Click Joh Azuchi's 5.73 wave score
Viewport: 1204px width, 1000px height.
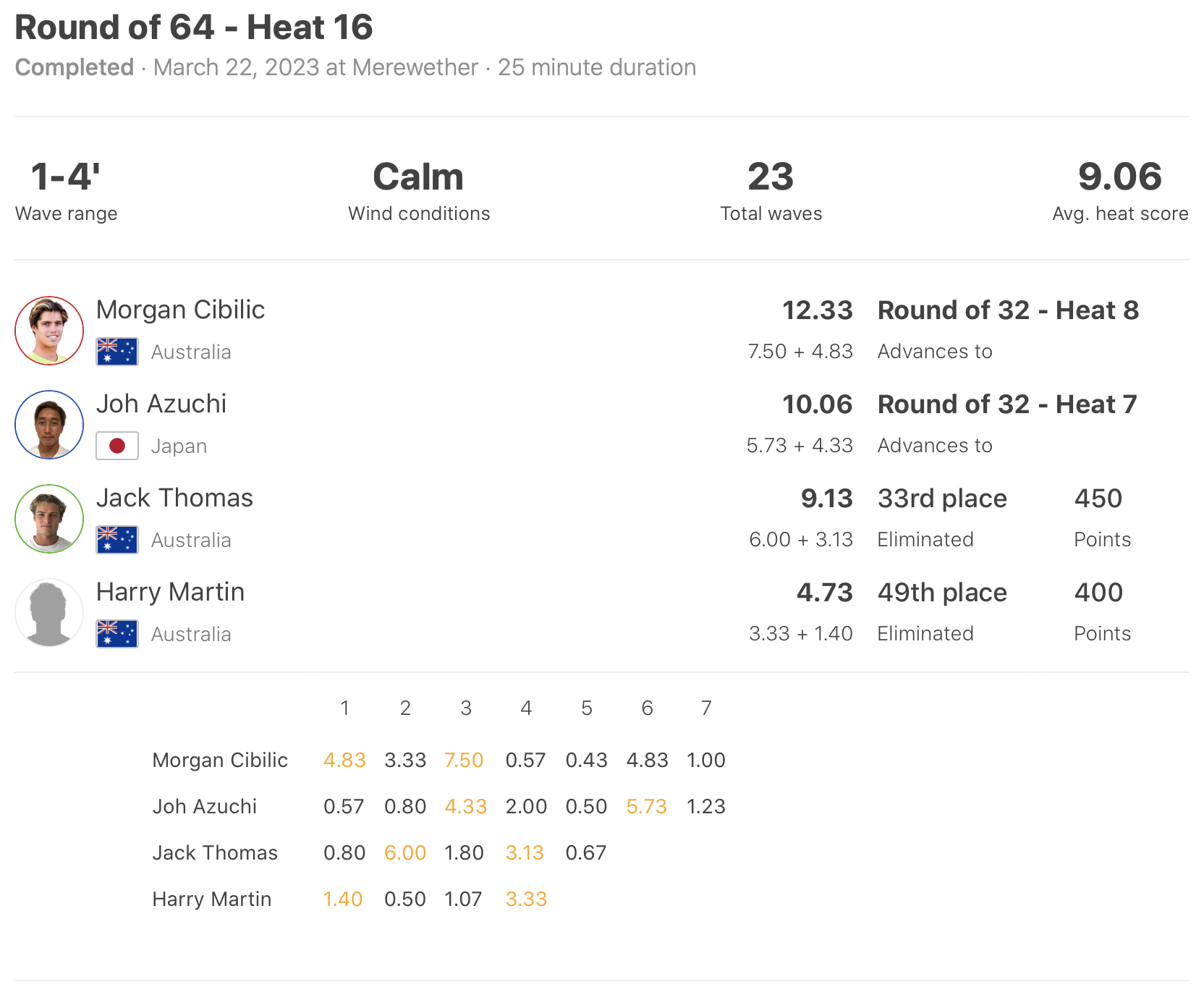pos(647,806)
